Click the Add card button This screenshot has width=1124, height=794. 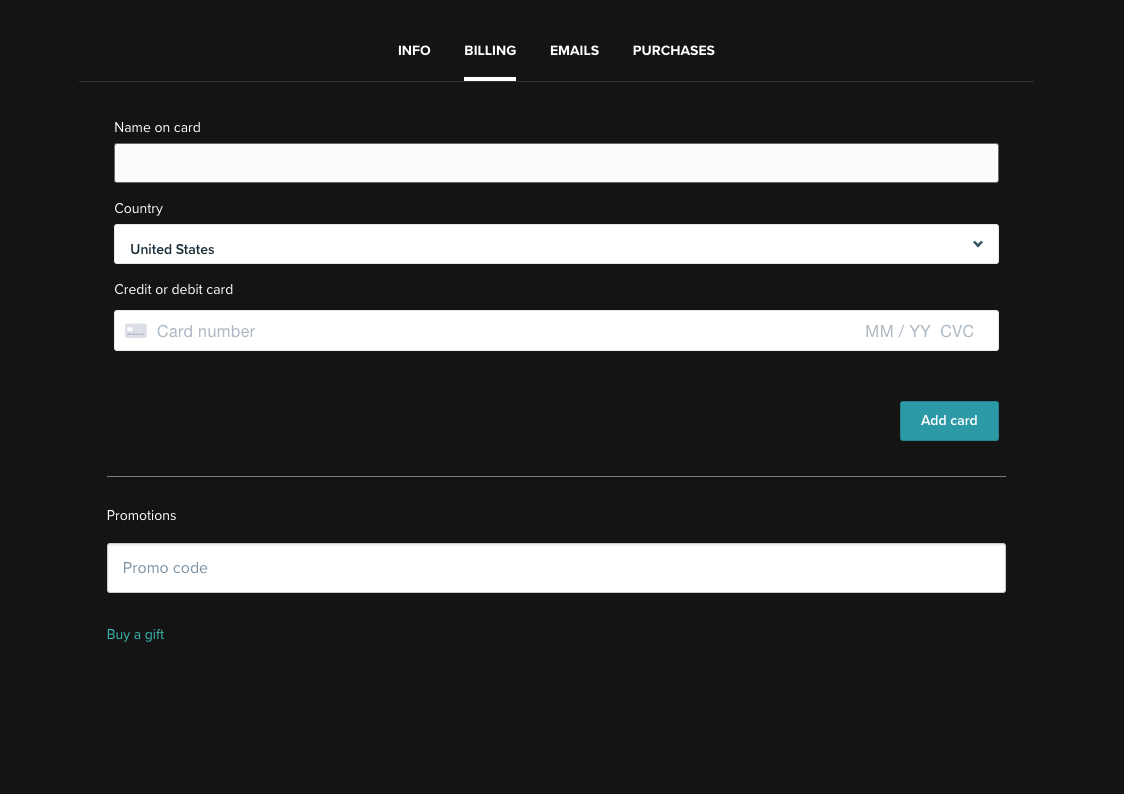948,420
